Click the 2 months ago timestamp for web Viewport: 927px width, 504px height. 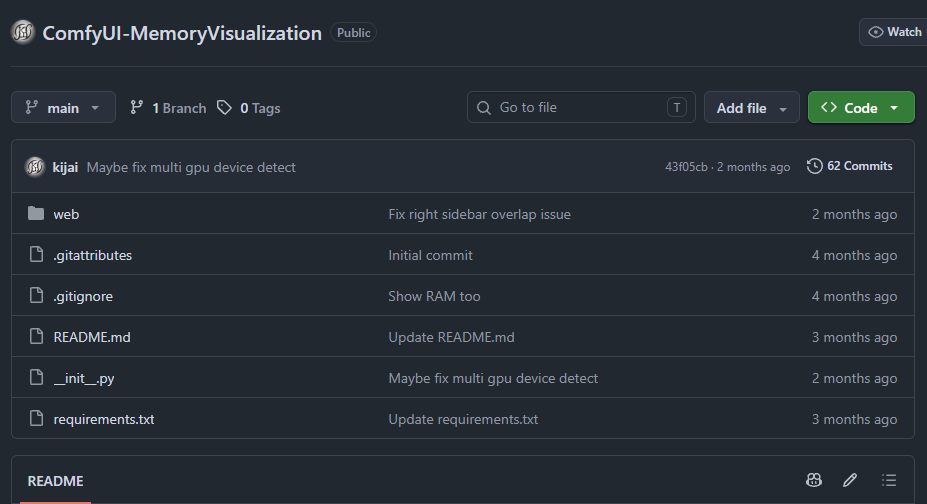(x=854, y=214)
